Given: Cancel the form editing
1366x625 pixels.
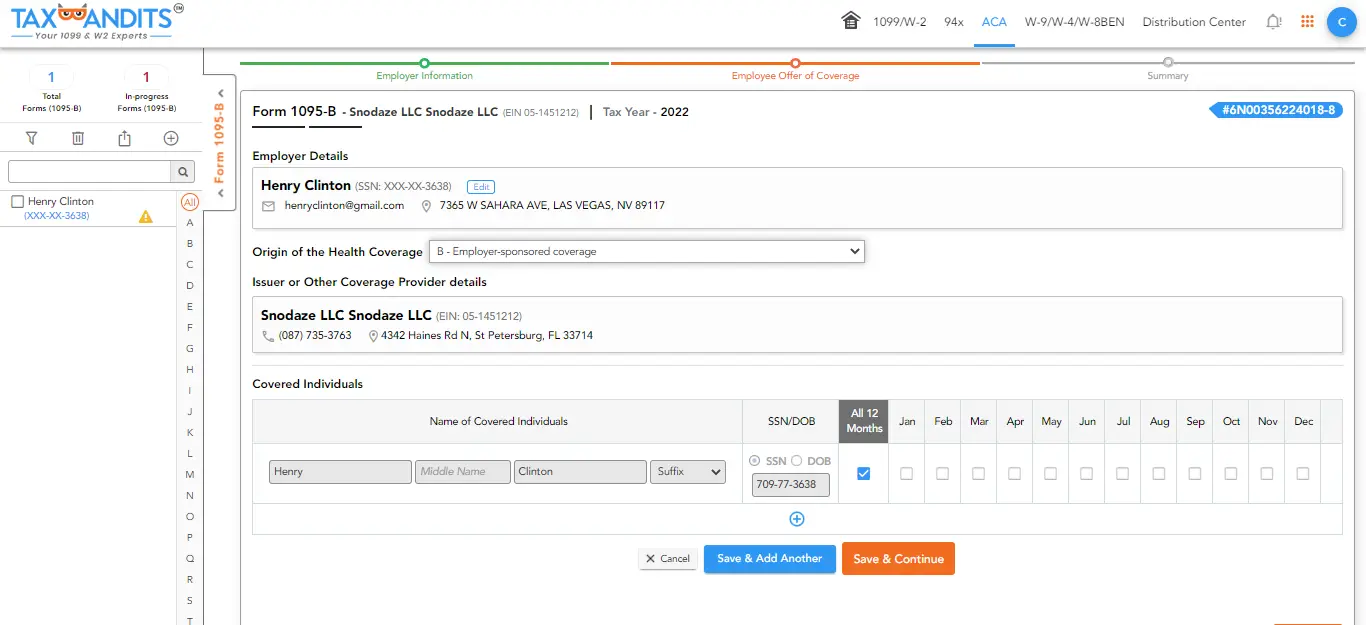Looking at the screenshot, I should 668,559.
